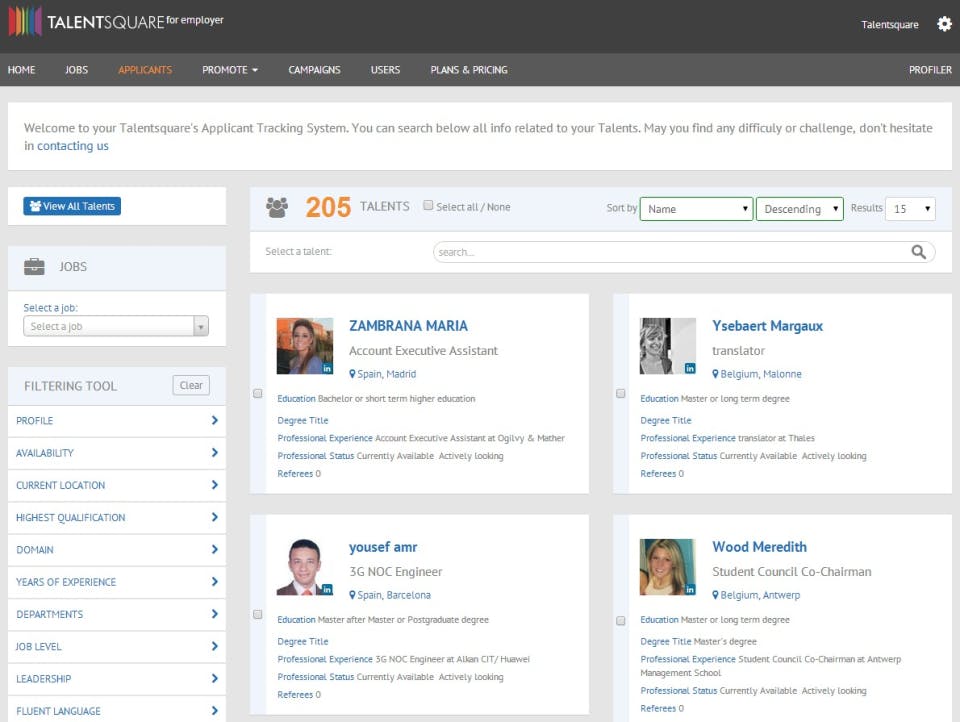
Task: Open the Sort by Name dropdown
Action: tap(696, 209)
